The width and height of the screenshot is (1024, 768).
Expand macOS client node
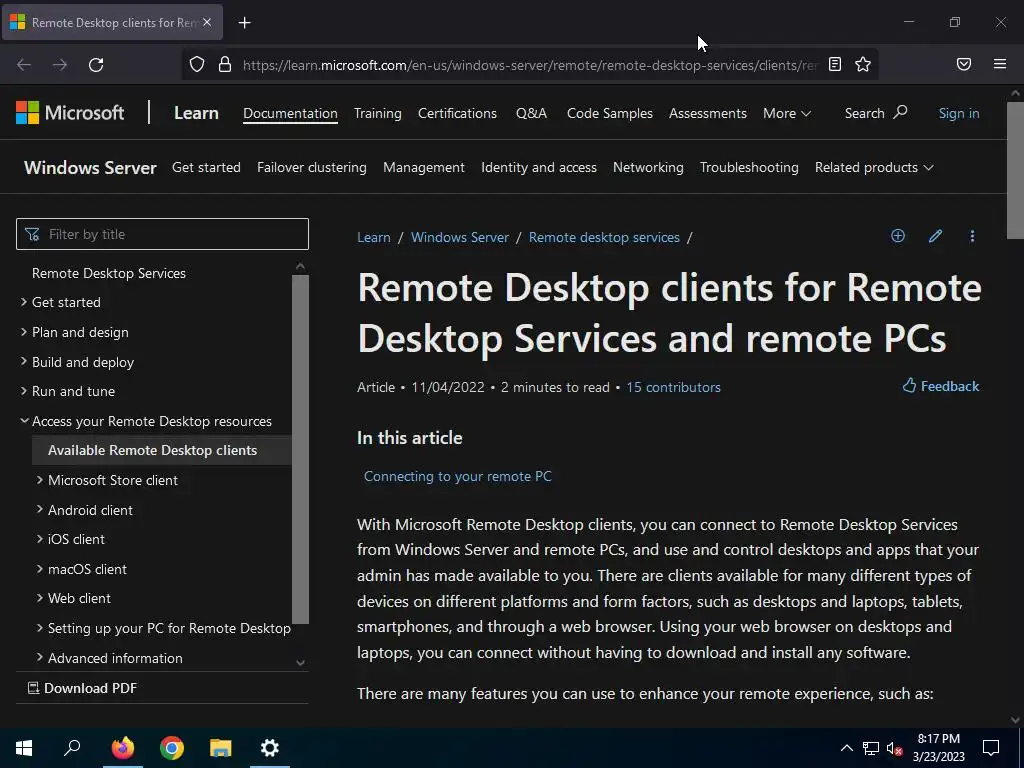coord(39,569)
